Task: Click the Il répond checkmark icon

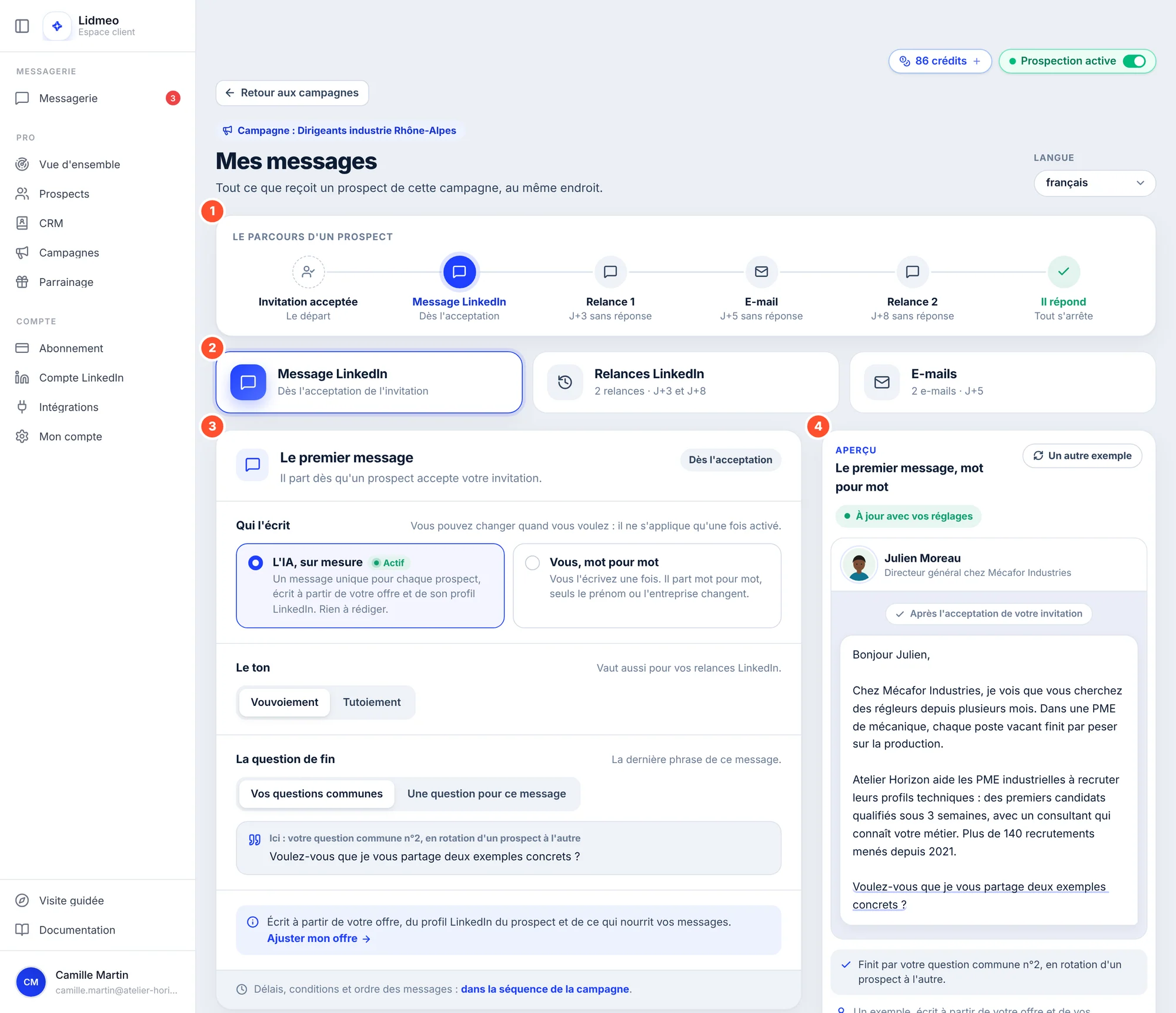Action: (1064, 272)
